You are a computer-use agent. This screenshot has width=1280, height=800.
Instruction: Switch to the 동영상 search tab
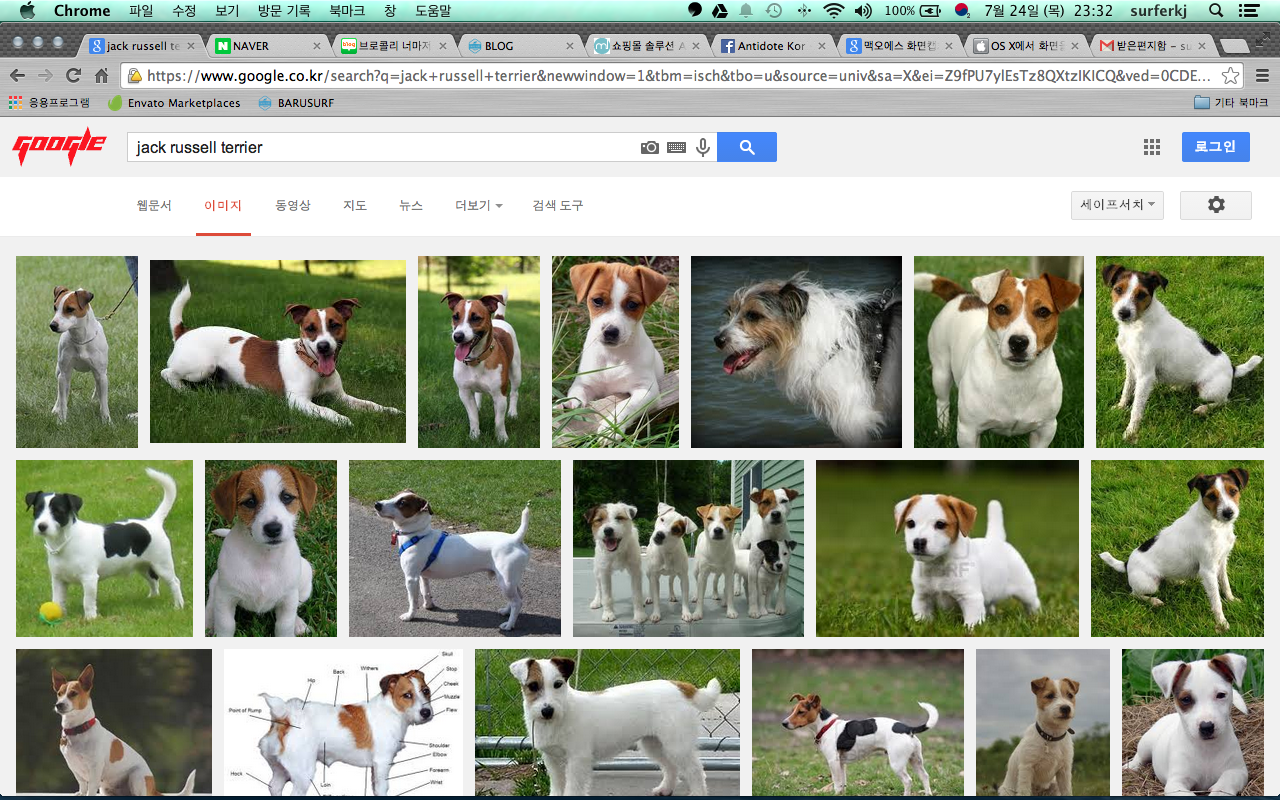point(293,205)
